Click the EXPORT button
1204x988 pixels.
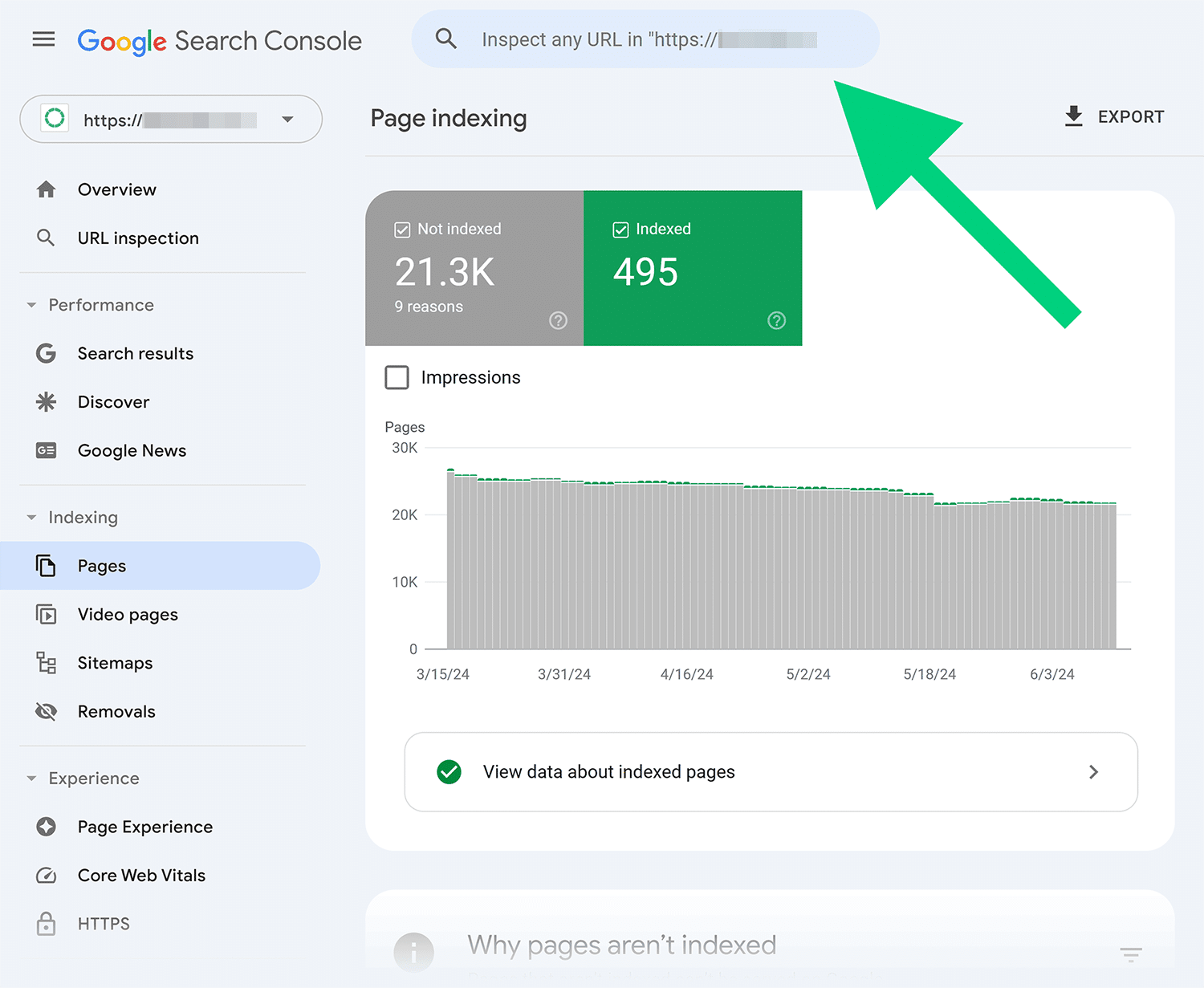[1113, 116]
